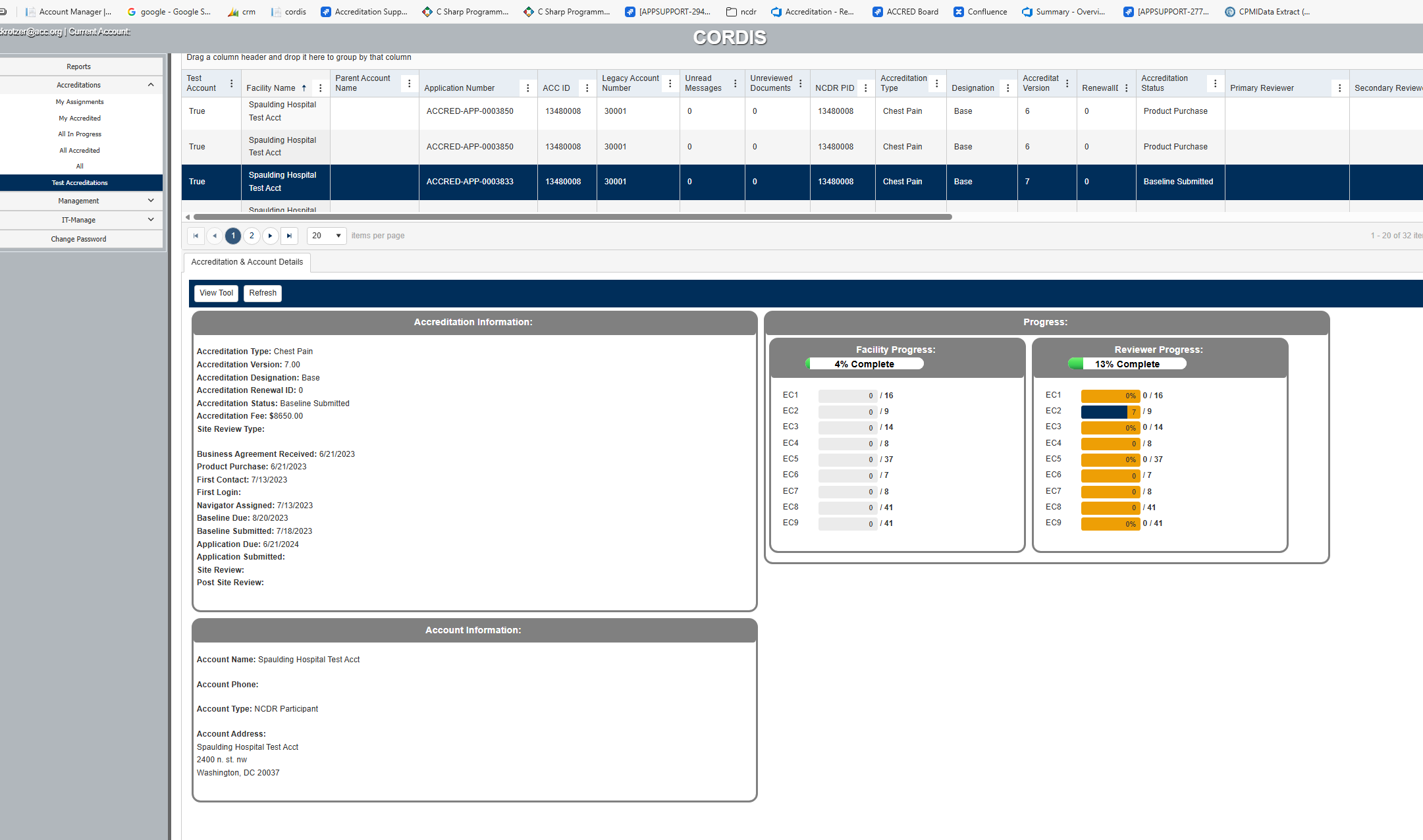This screenshot has height=840, width=1423.
Task: Click the Refresh button
Action: click(x=263, y=293)
